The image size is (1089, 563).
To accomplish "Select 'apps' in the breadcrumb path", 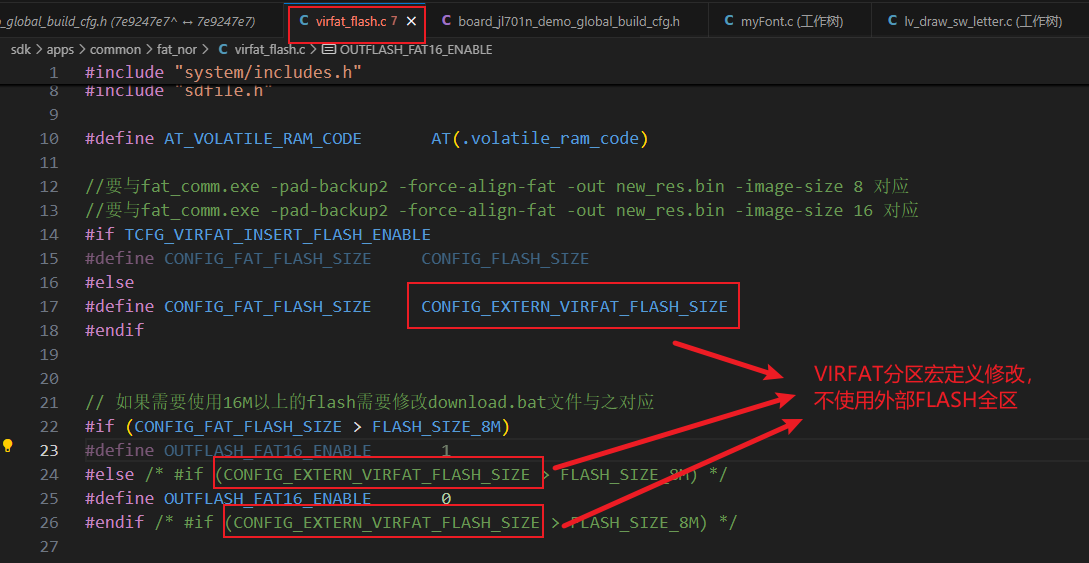I will click(60, 50).
